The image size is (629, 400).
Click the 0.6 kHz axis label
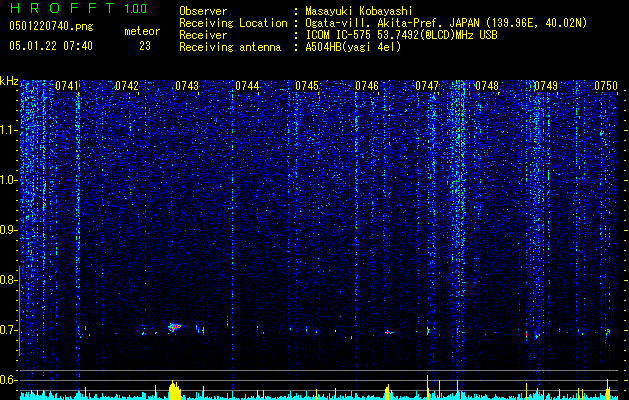(8, 380)
